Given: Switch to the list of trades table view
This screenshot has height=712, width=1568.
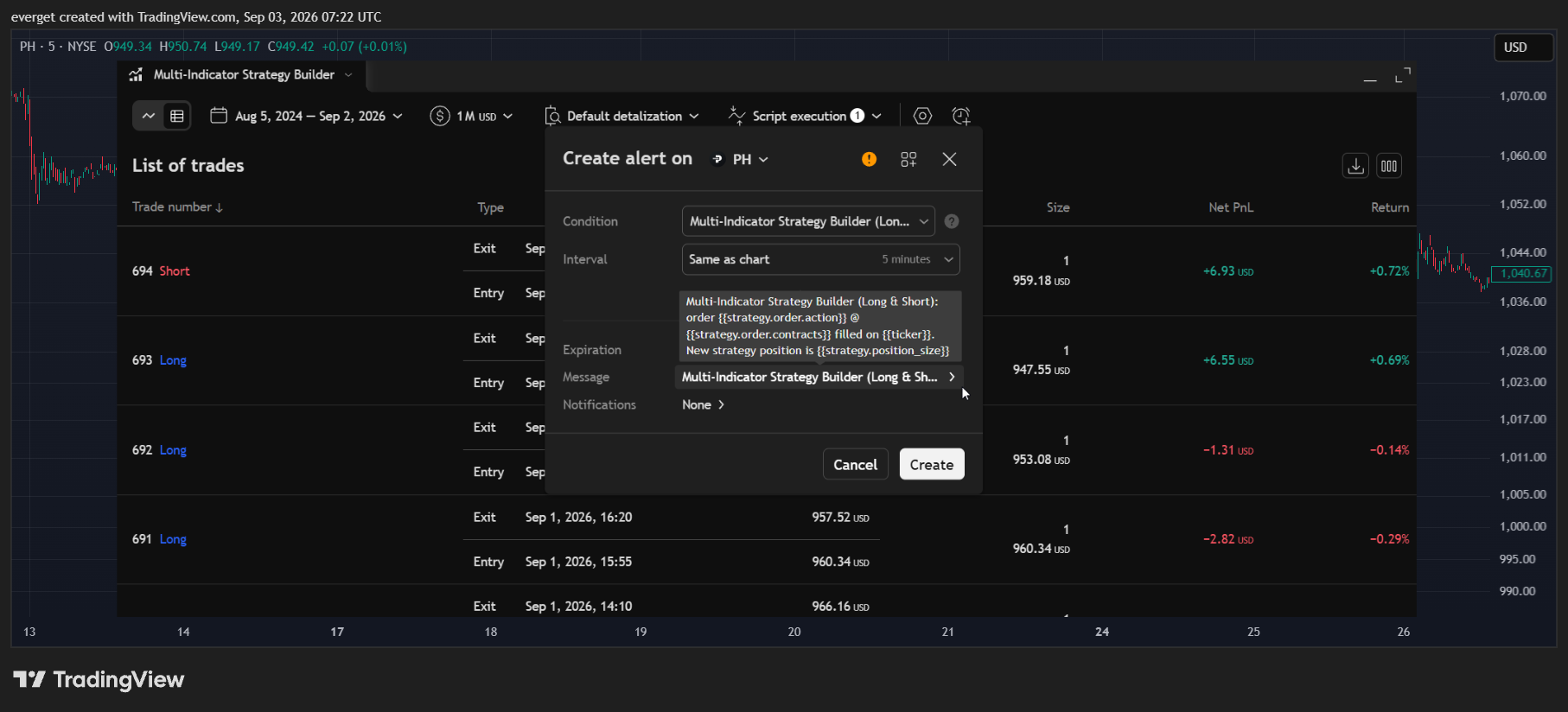Looking at the screenshot, I should 177,116.
